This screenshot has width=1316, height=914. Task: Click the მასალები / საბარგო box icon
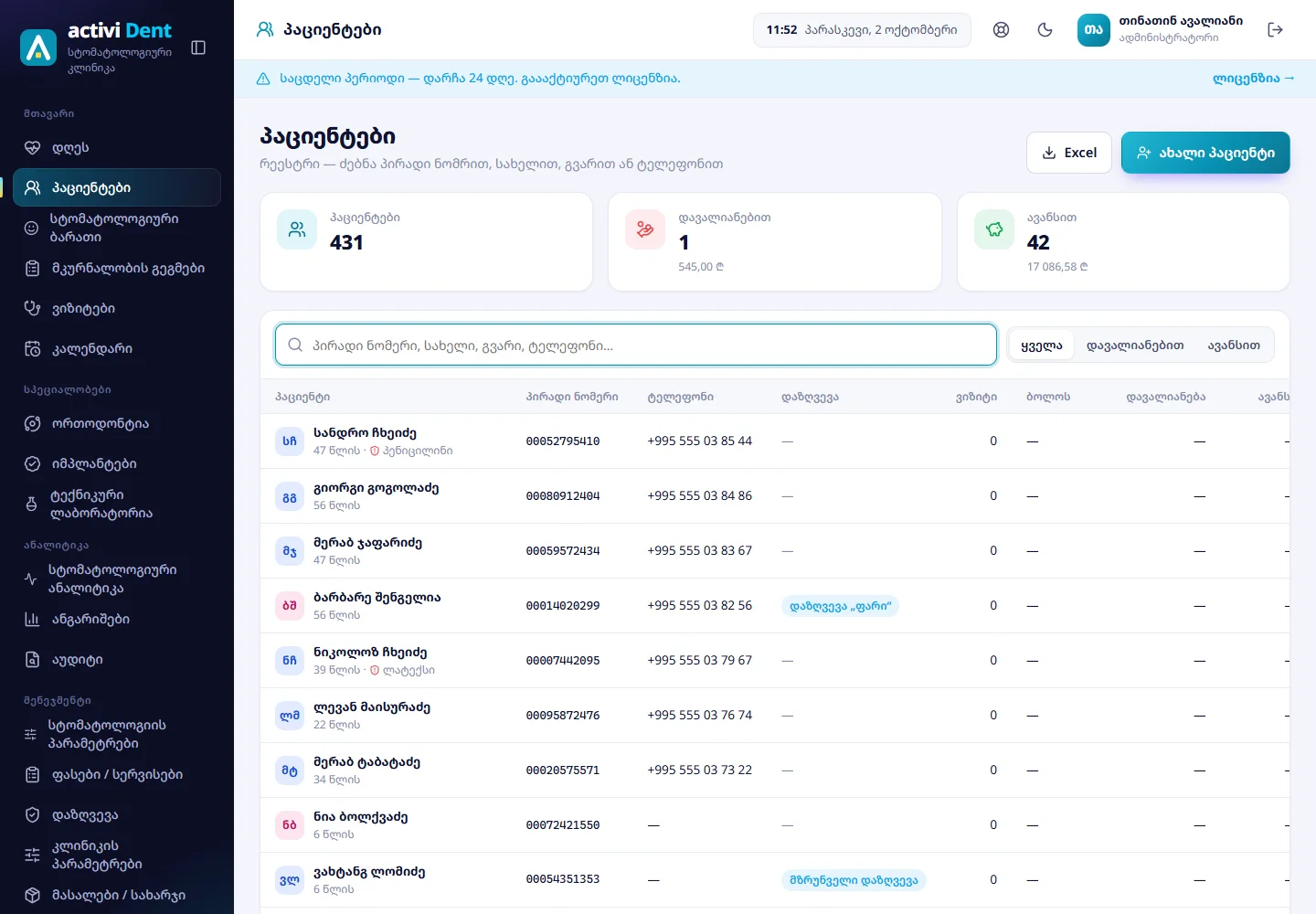click(x=32, y=896)
